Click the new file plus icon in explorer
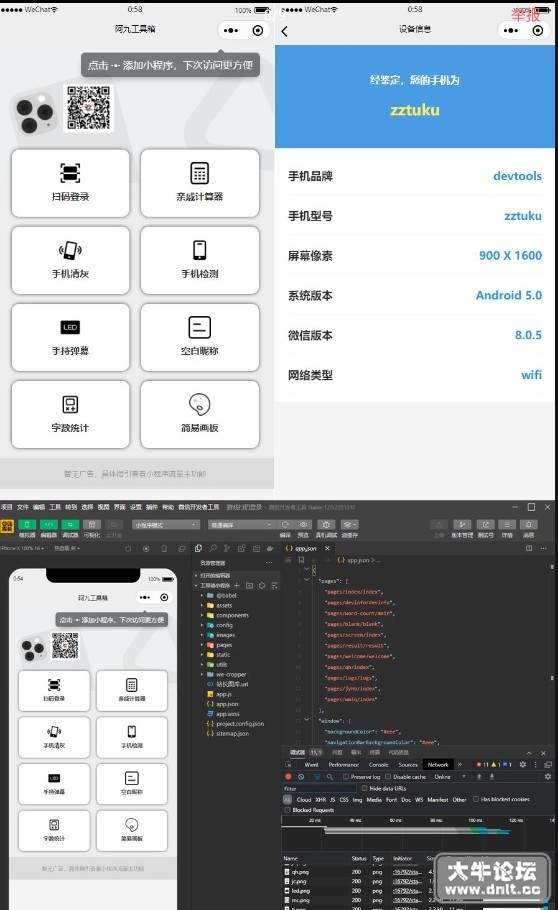The image size is (558, 910). click(236, 586)
